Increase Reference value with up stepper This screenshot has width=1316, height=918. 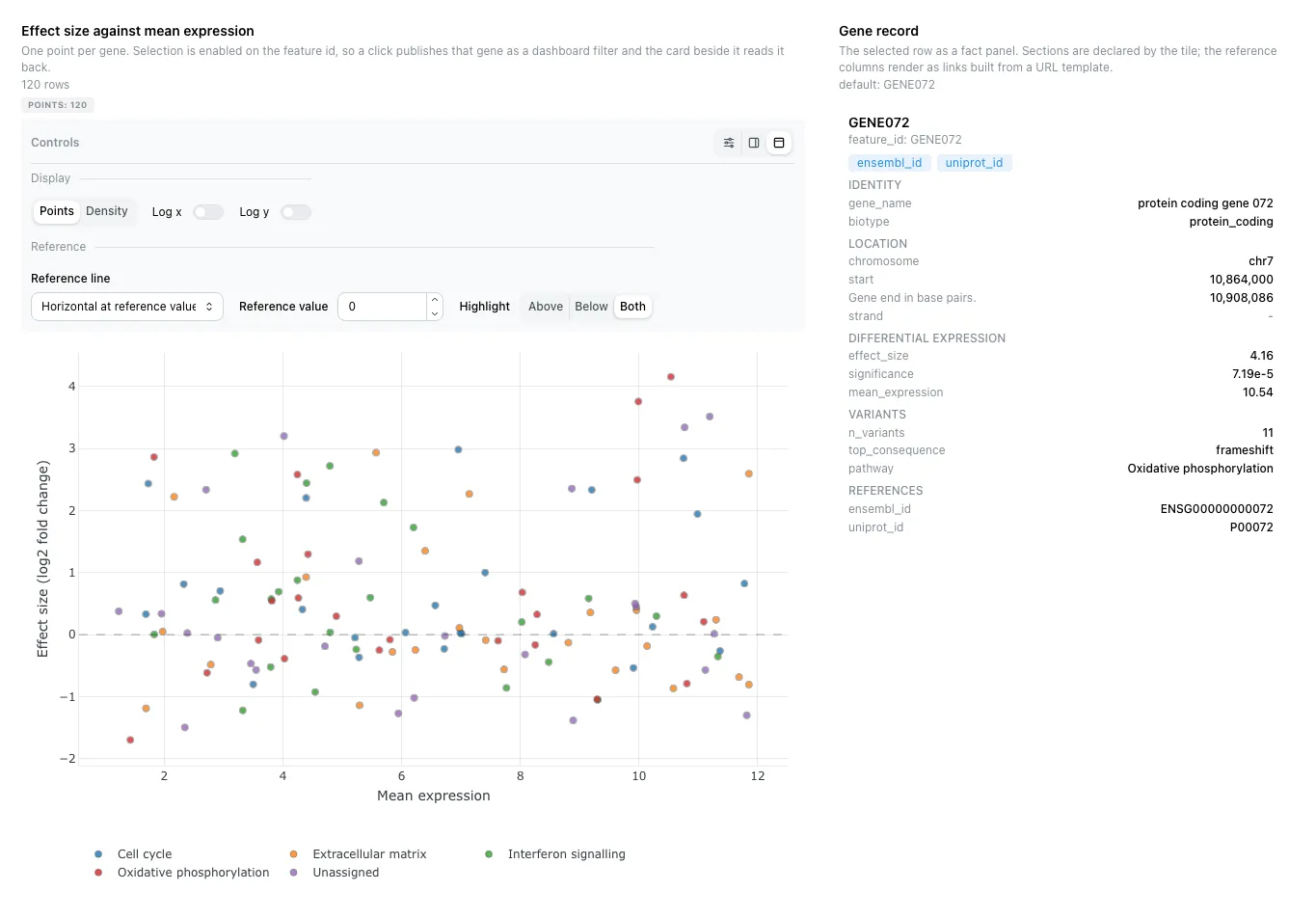pyautogui.click(x=435, y=300)
